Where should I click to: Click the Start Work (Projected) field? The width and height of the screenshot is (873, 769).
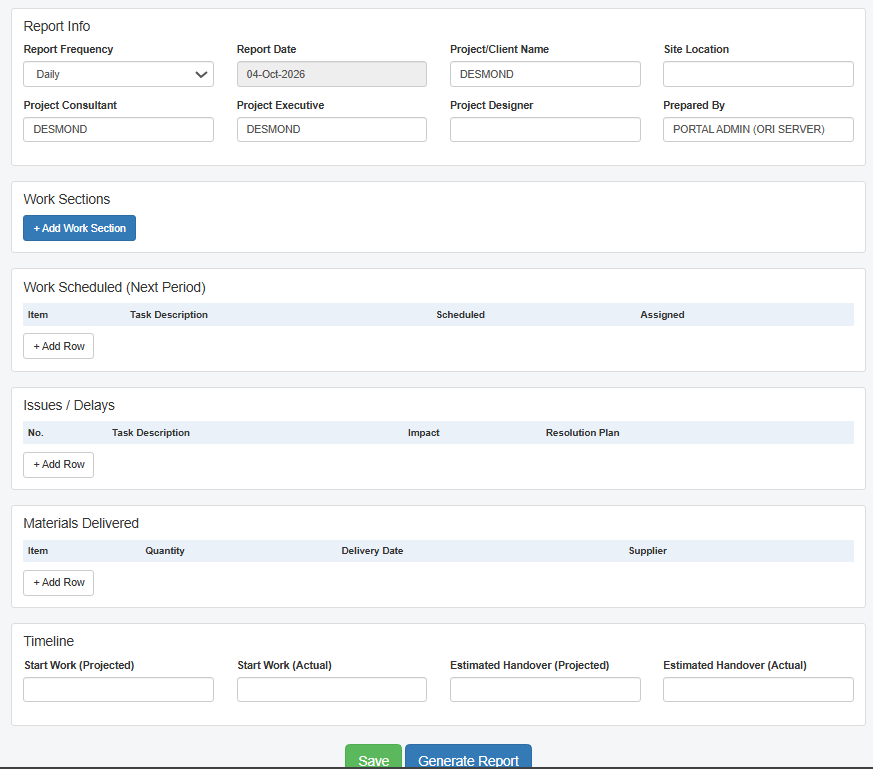(x=118, y=689)
